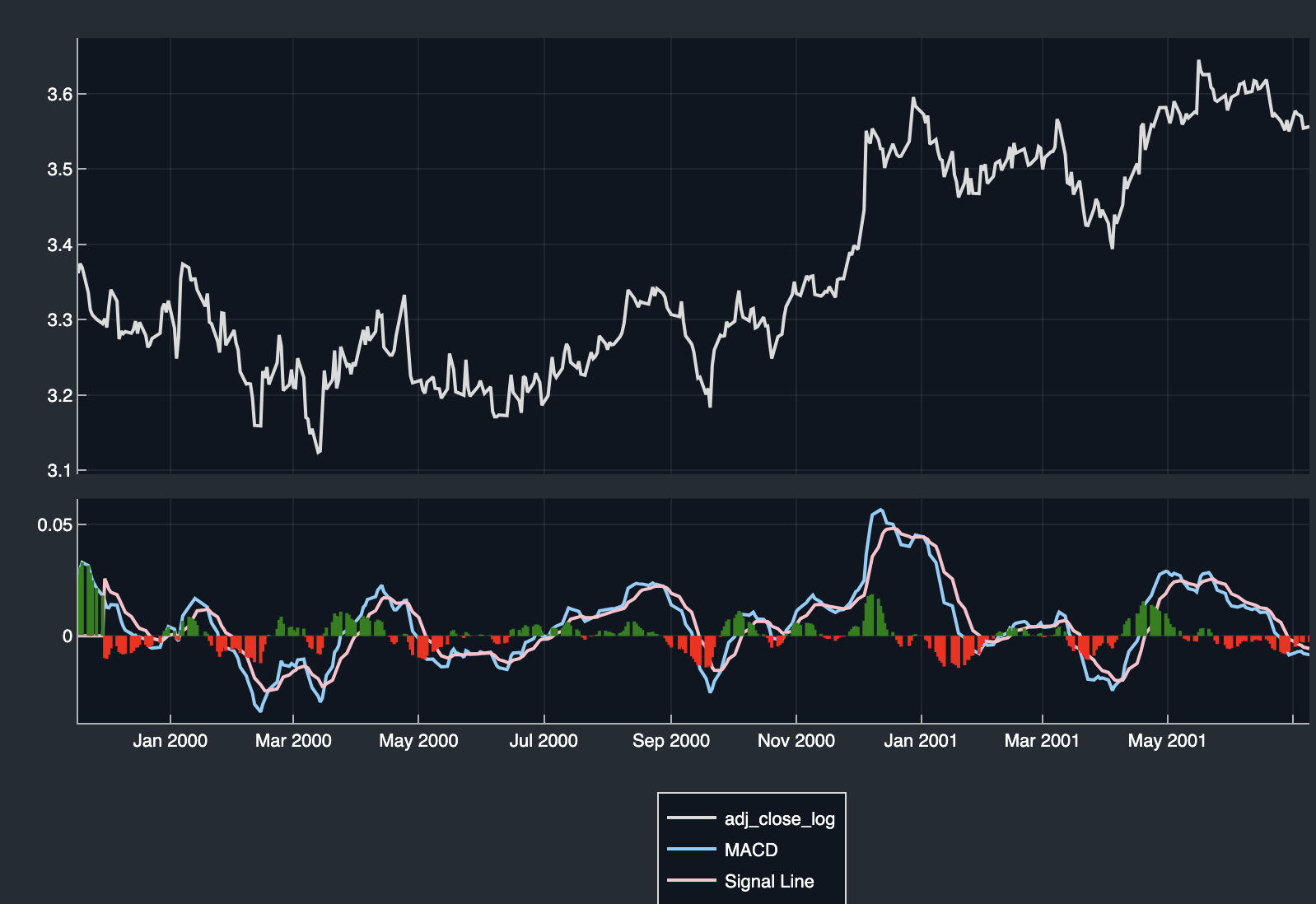Click the 3.4 y-axis tick label
The width and height of the screenshot is (1316, 904).
coord(60,245)
